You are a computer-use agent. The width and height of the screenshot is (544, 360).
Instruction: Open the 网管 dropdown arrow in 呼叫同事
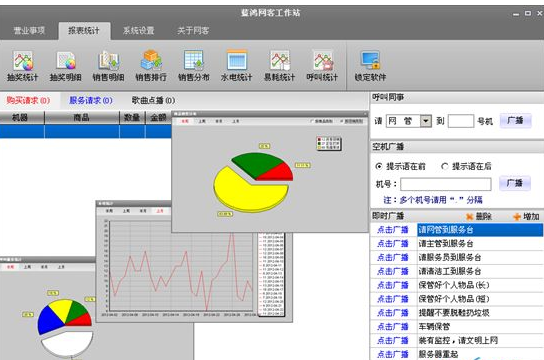426,121
